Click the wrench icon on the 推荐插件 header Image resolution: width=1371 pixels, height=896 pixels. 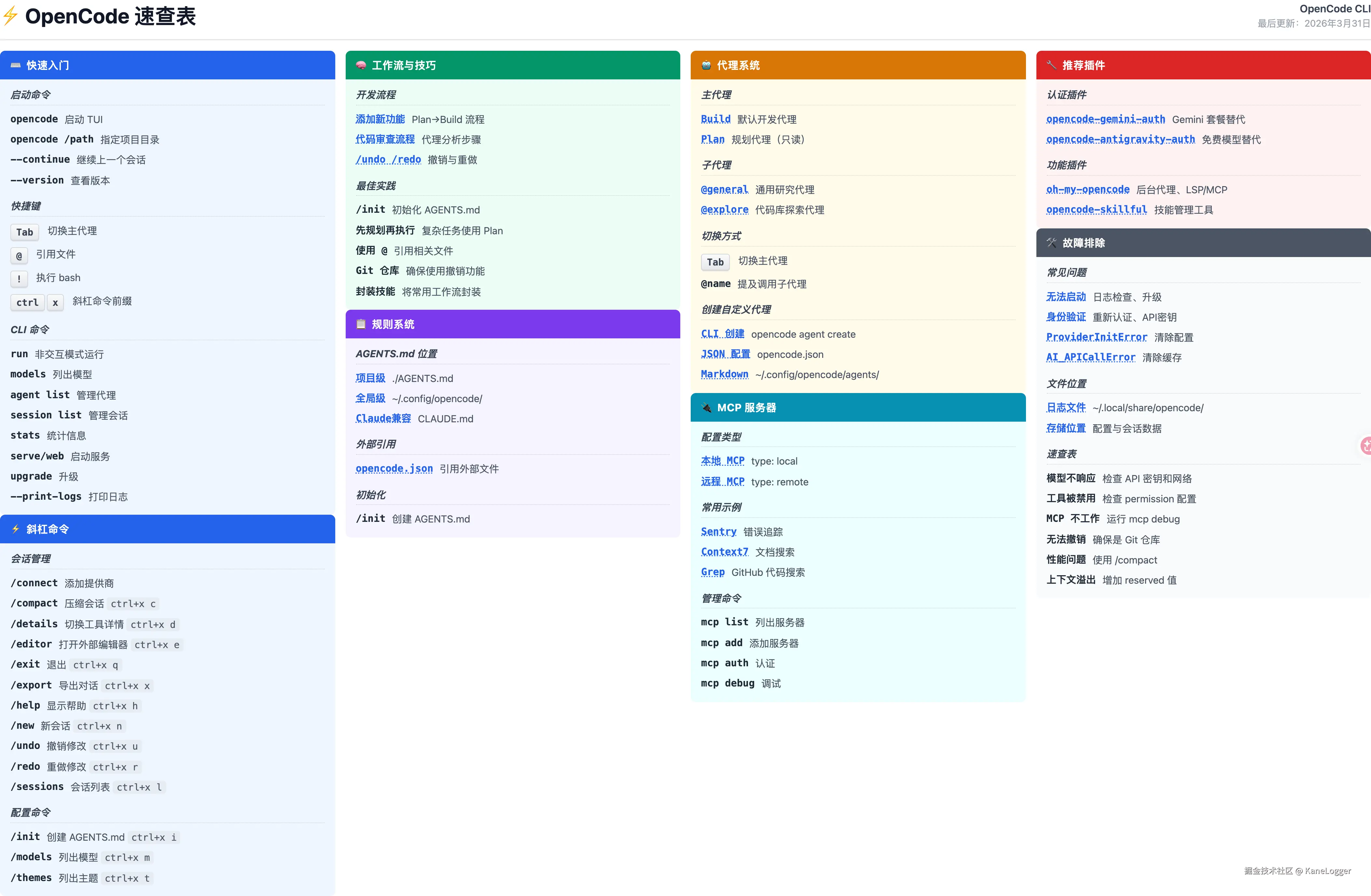tap(1051, 65)
